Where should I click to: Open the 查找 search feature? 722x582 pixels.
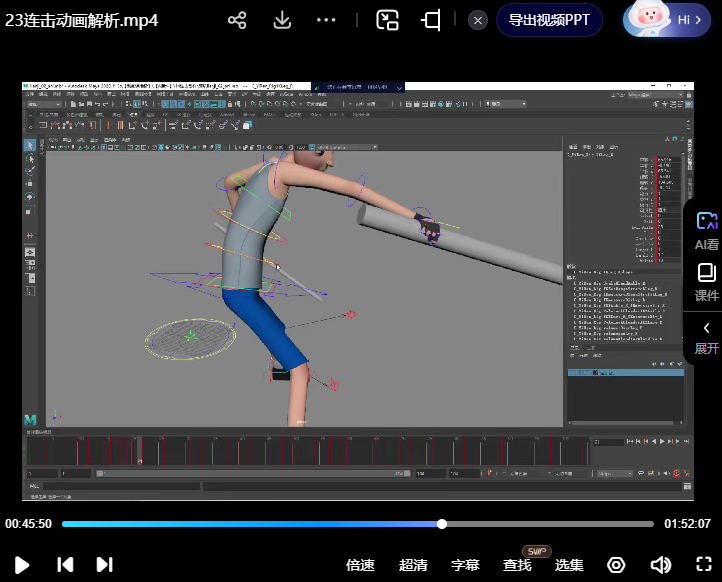point(517,565)
